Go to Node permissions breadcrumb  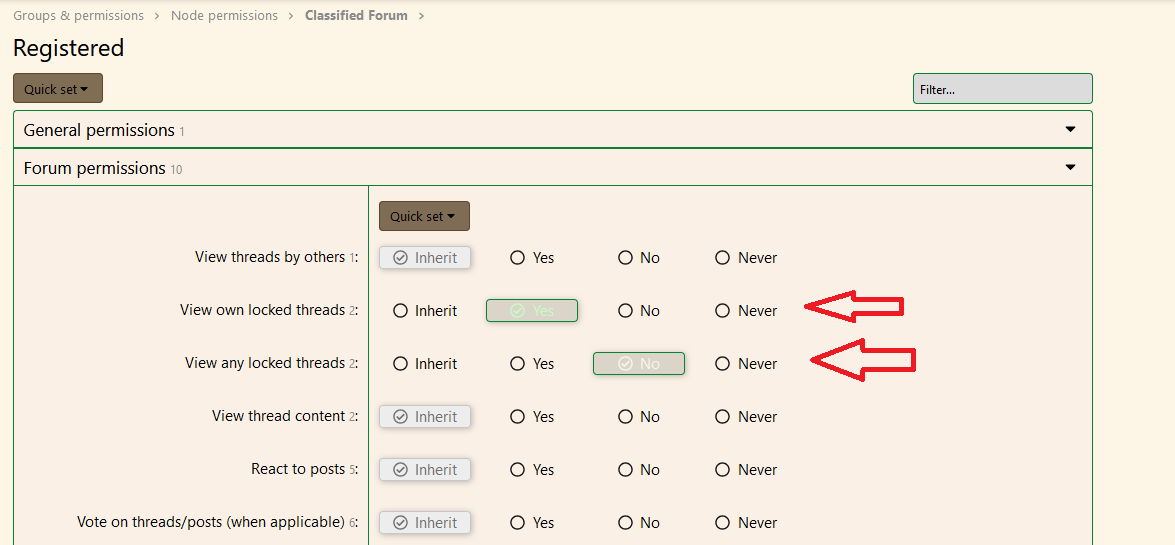(x=224, y=15)
